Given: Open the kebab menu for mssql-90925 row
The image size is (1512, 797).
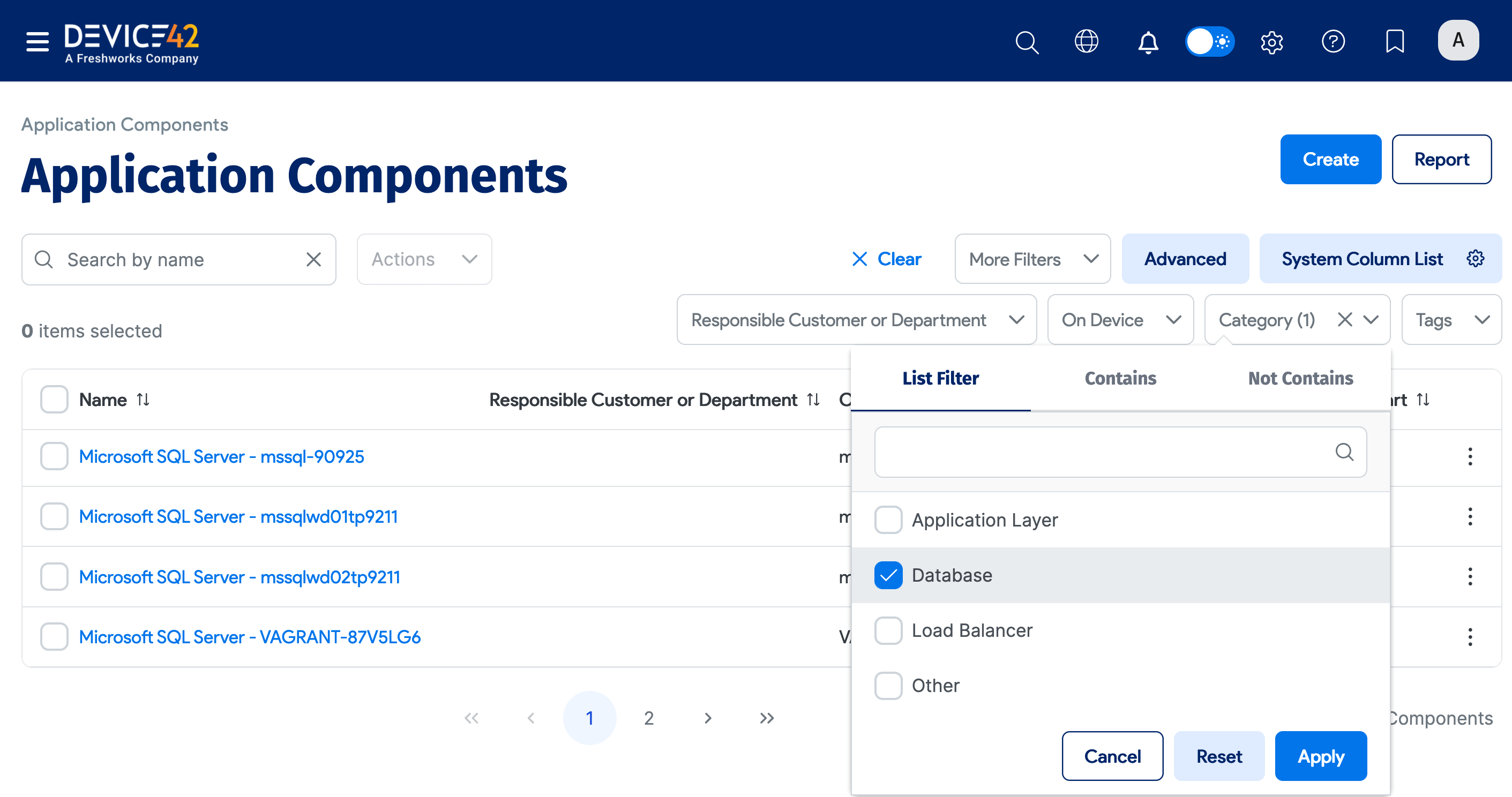Looking at the screenshot, I should point(1470,456).
